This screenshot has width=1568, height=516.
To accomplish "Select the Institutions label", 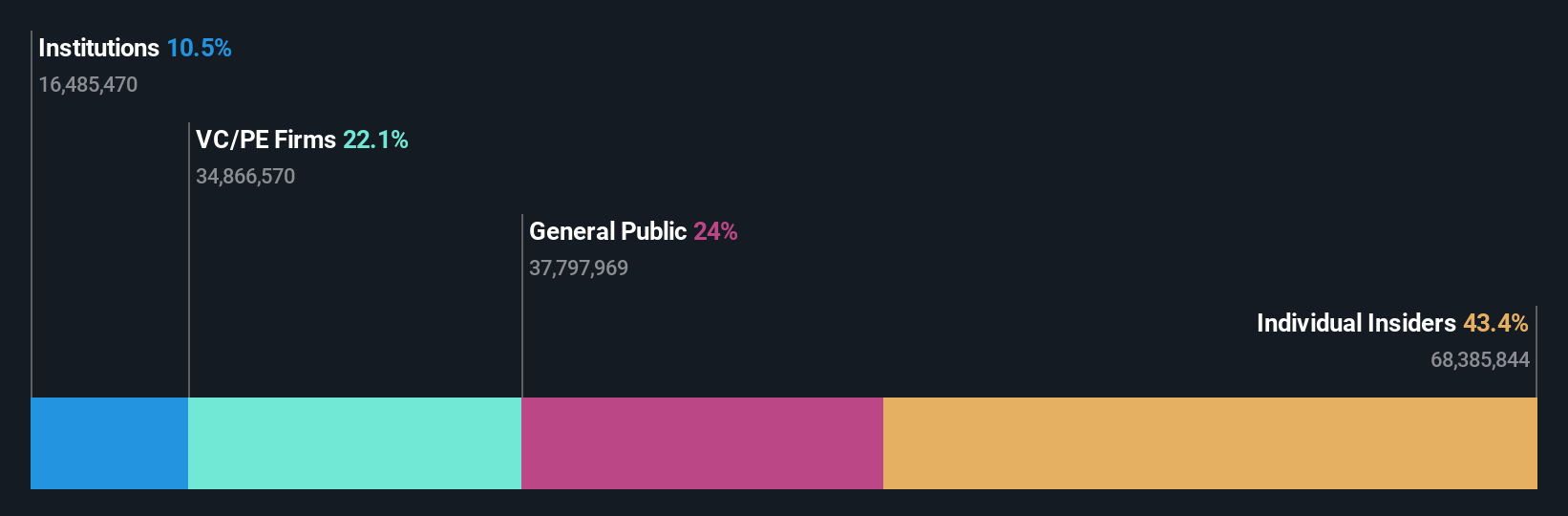I will pyautogui.click(x=98, y=48).
